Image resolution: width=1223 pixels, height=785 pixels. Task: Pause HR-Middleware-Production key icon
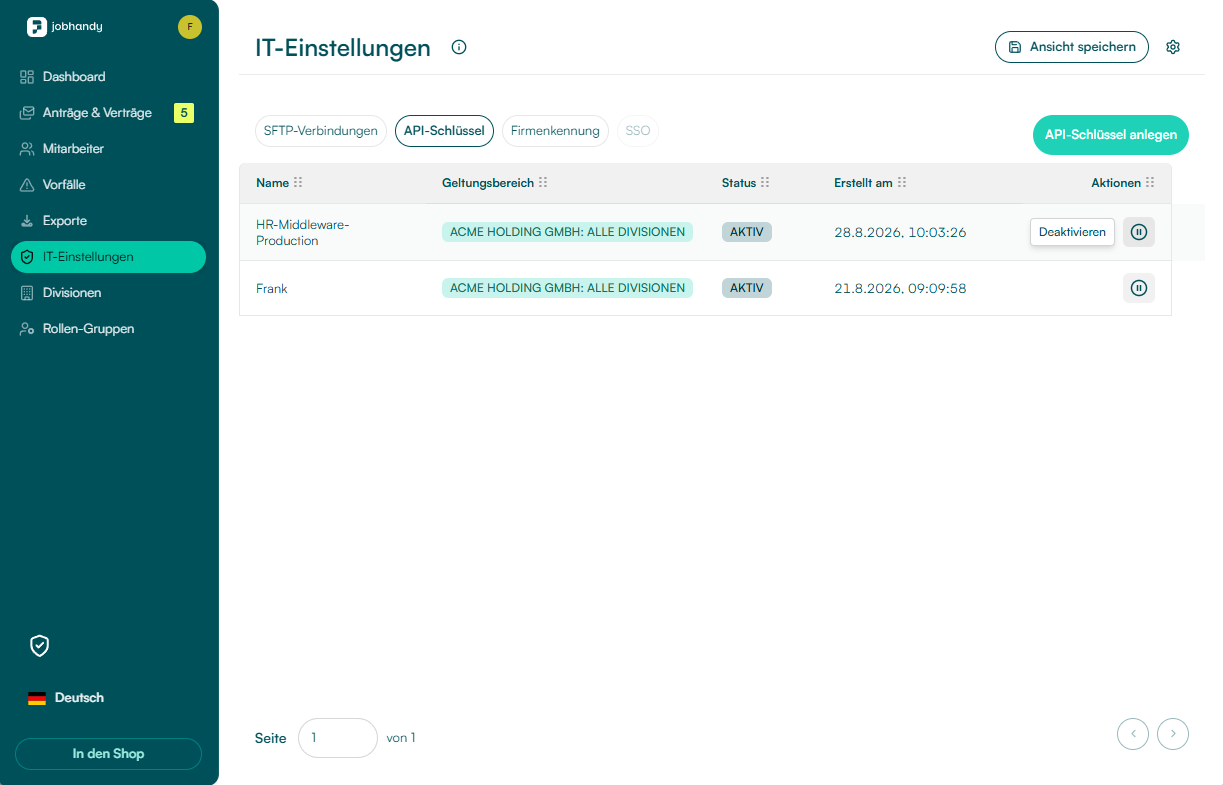point(1139,232)
